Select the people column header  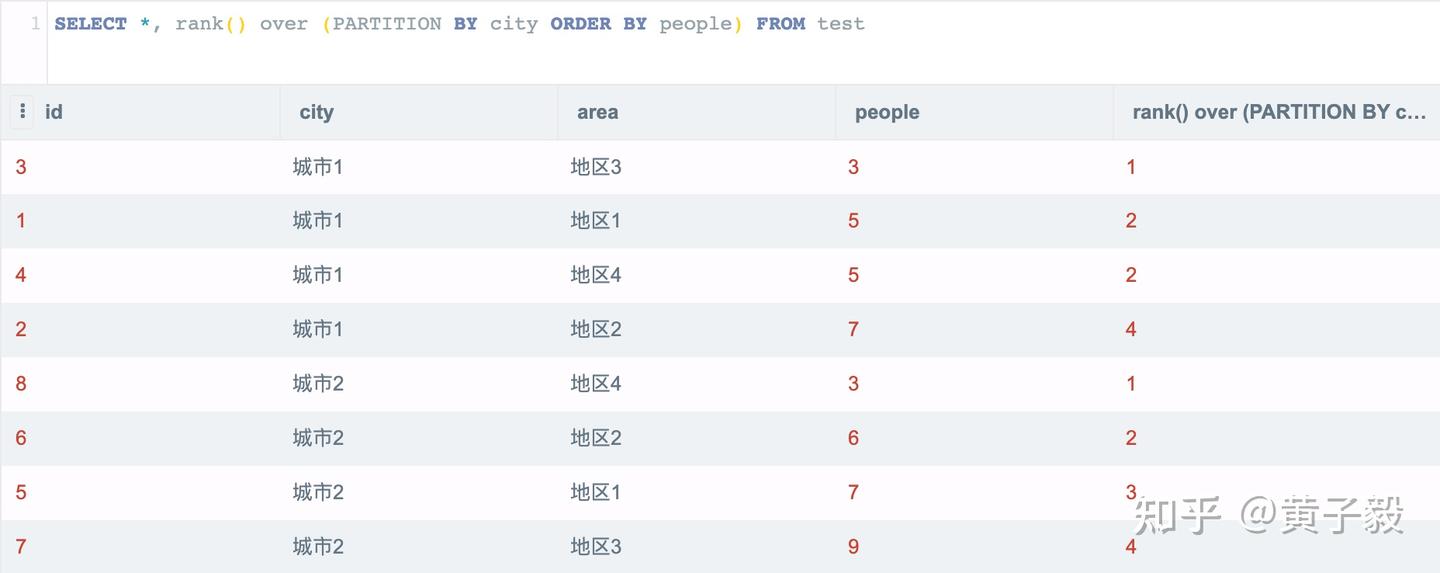(x=886, y=112)
